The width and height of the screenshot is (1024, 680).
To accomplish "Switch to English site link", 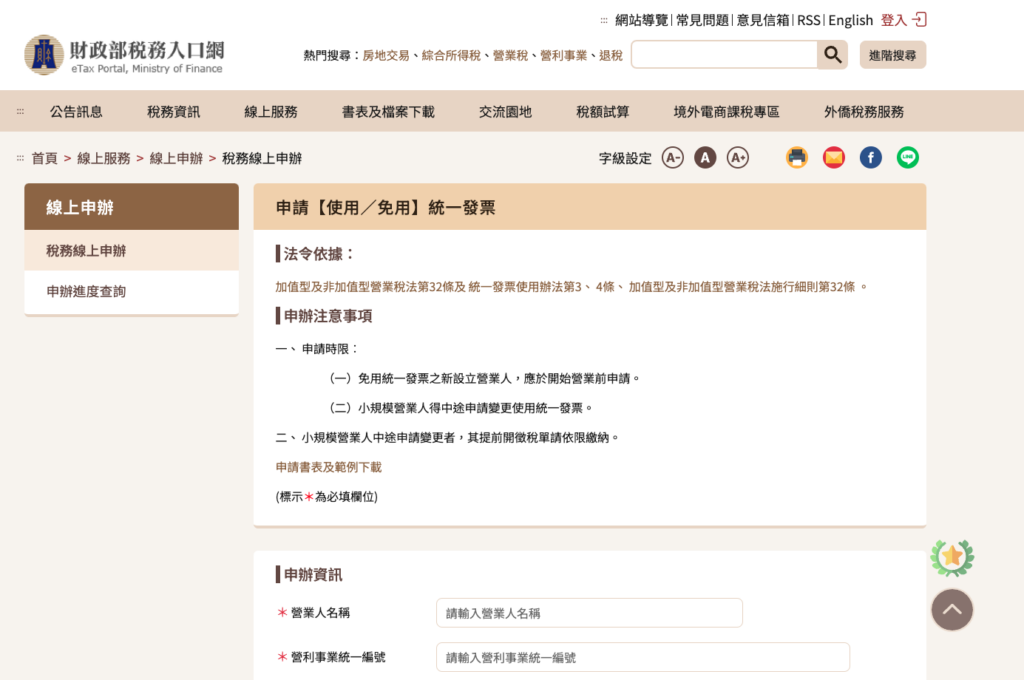I will pyautogui.click(x=850, y=20).
